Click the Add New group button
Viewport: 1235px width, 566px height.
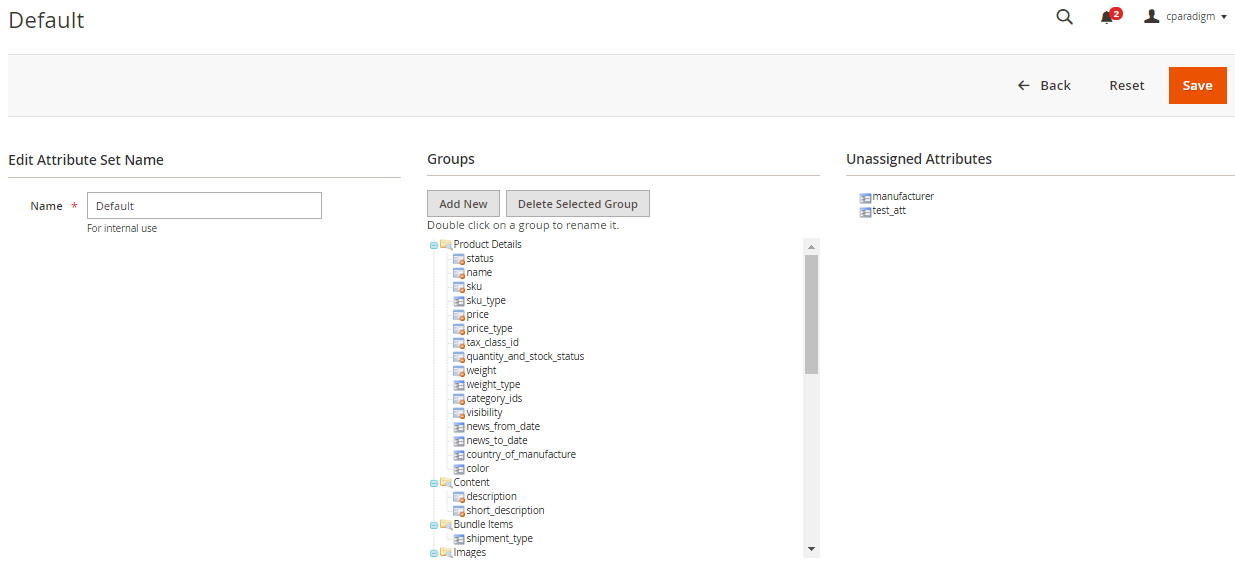pyautogui.click(x=463, y=204)
